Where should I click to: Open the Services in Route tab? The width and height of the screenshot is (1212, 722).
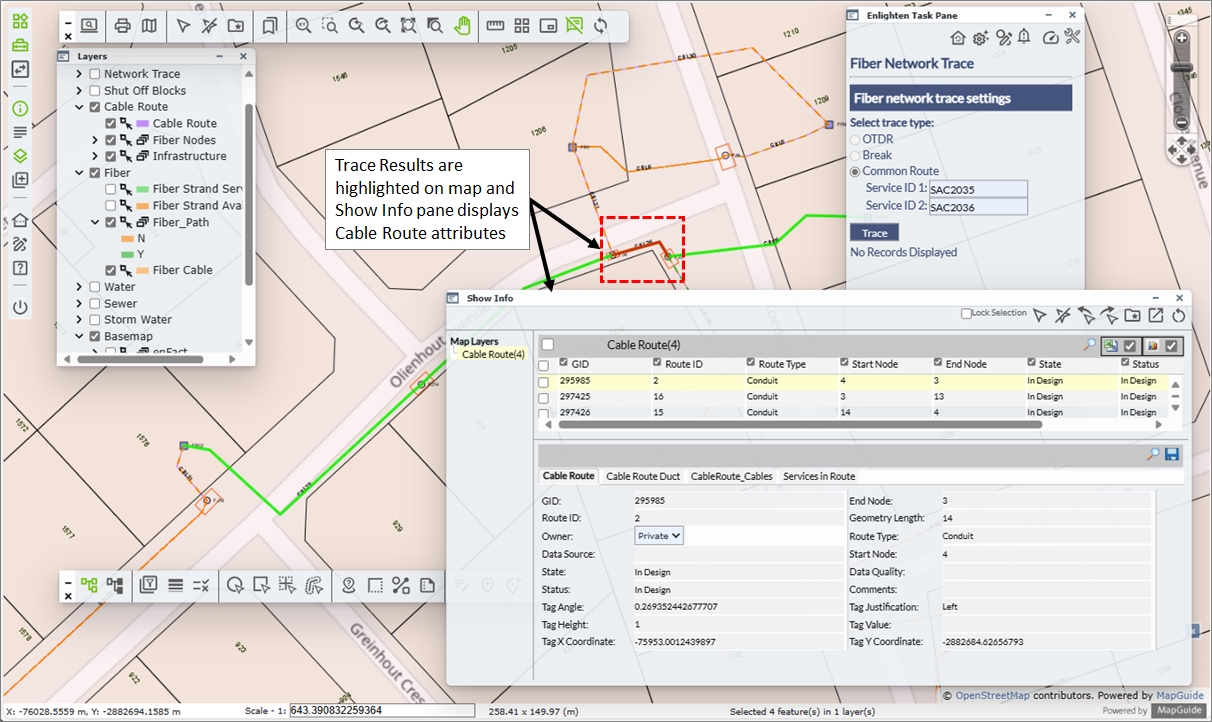coord(818,477)
